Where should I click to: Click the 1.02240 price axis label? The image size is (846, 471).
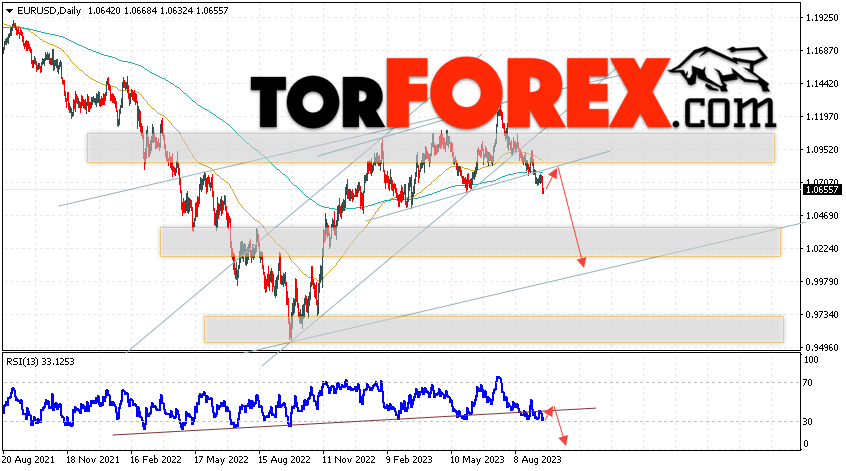[x=822, y=249]
